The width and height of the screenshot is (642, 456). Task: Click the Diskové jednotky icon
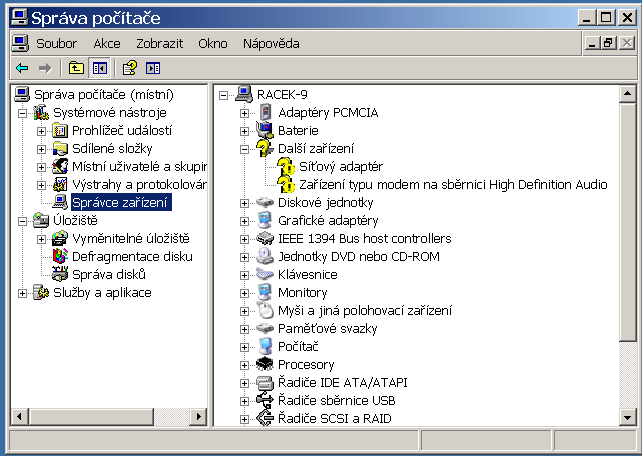(265, 203)
